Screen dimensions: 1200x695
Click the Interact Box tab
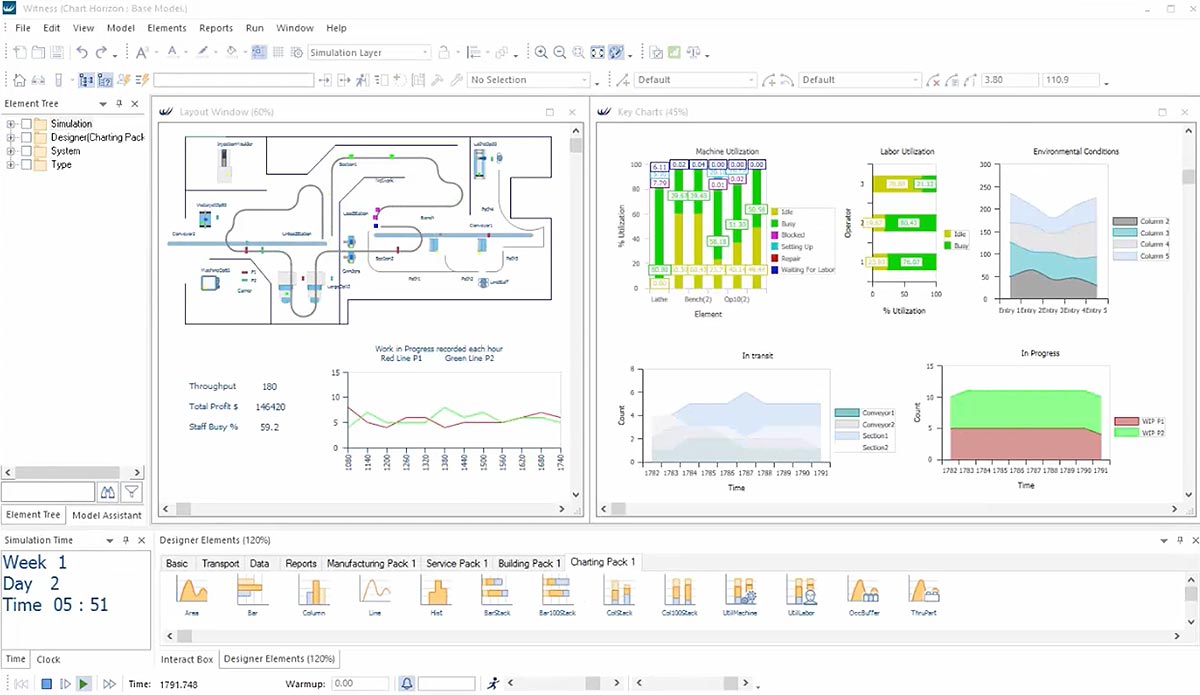tap(187, 659)
